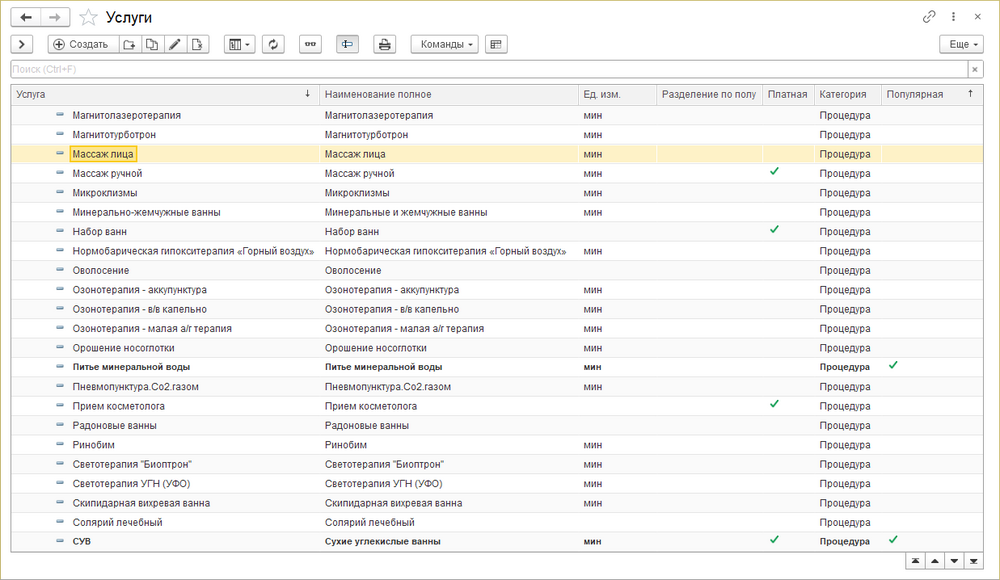The image size is (1000, 580).
Task: Toggle Популярная checkmark for Питье минеральной воды
Action: point(893,366)
